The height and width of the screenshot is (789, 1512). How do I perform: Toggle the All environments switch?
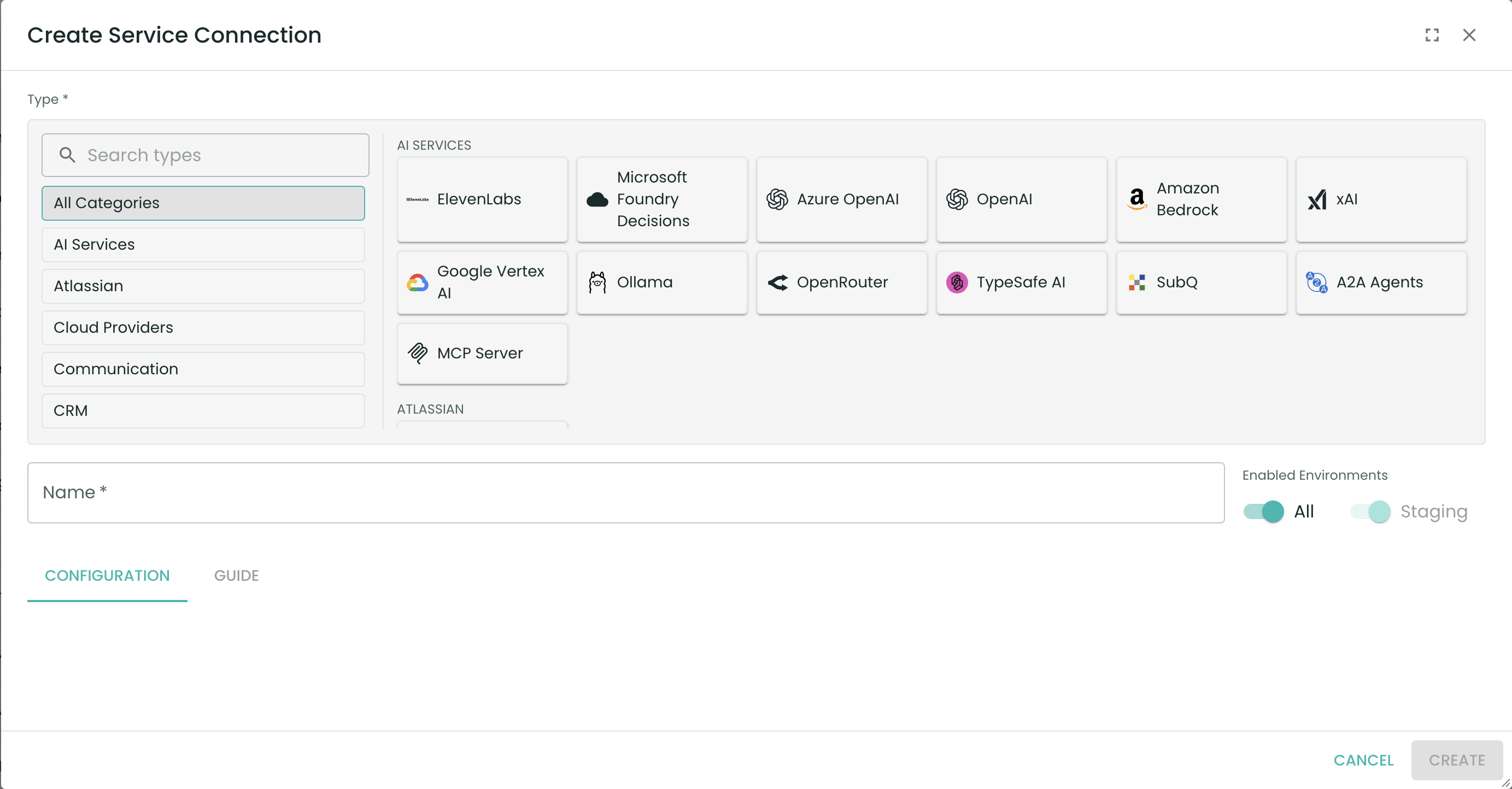(x=1263, y=511)
